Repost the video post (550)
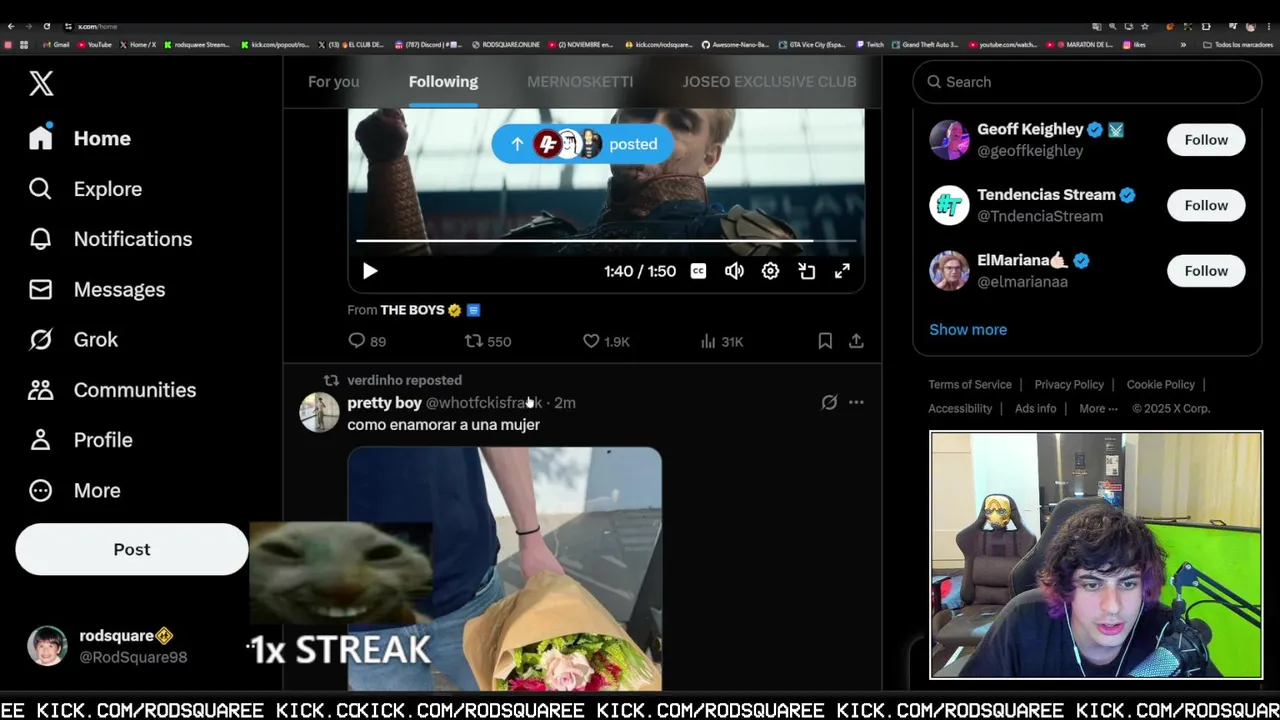 tap(488, 341)
